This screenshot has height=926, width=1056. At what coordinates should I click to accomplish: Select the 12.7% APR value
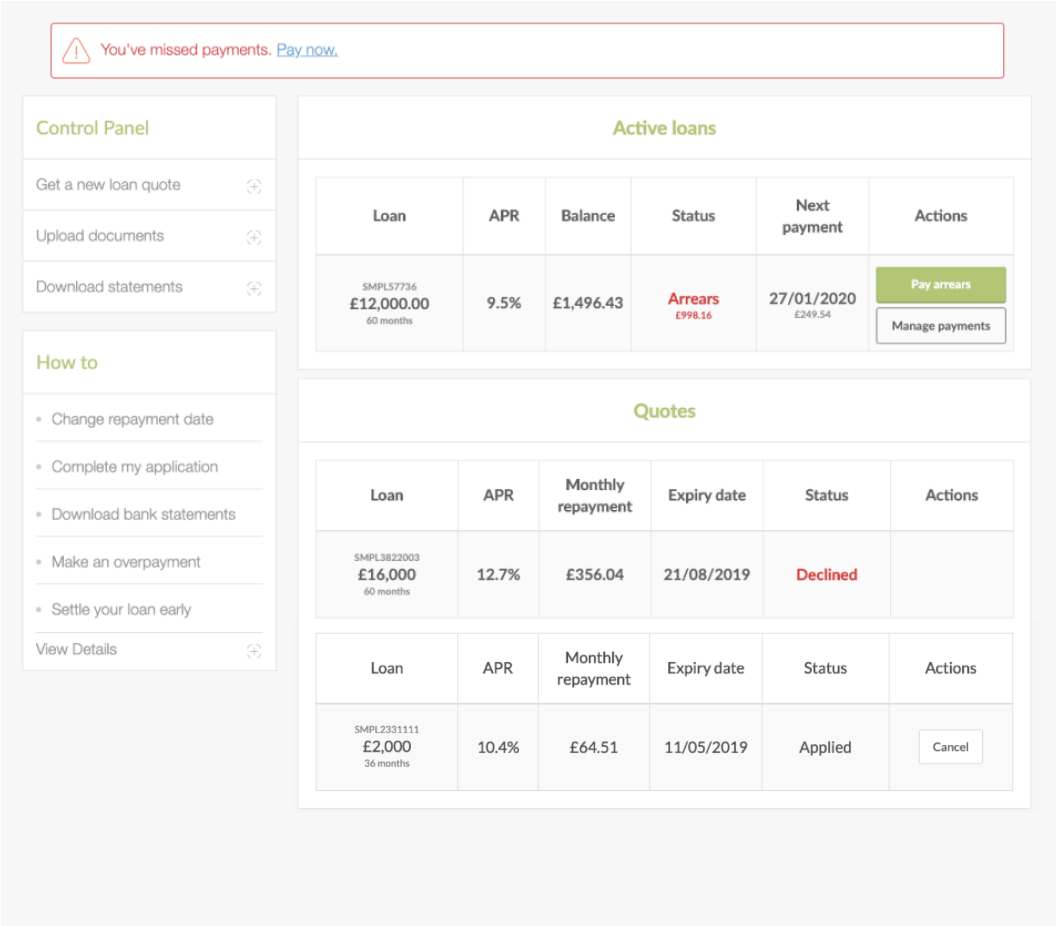[498, 574]
